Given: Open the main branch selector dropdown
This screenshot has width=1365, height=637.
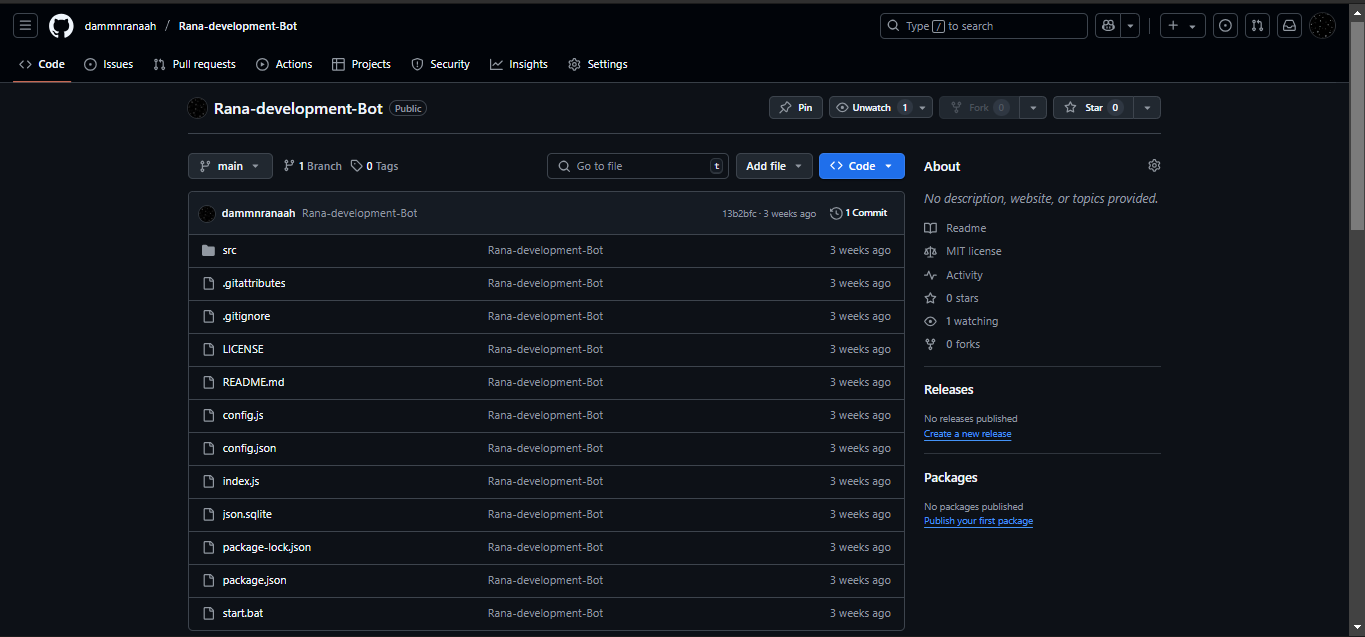Looking at the screenshot, I should coord(230,166).
